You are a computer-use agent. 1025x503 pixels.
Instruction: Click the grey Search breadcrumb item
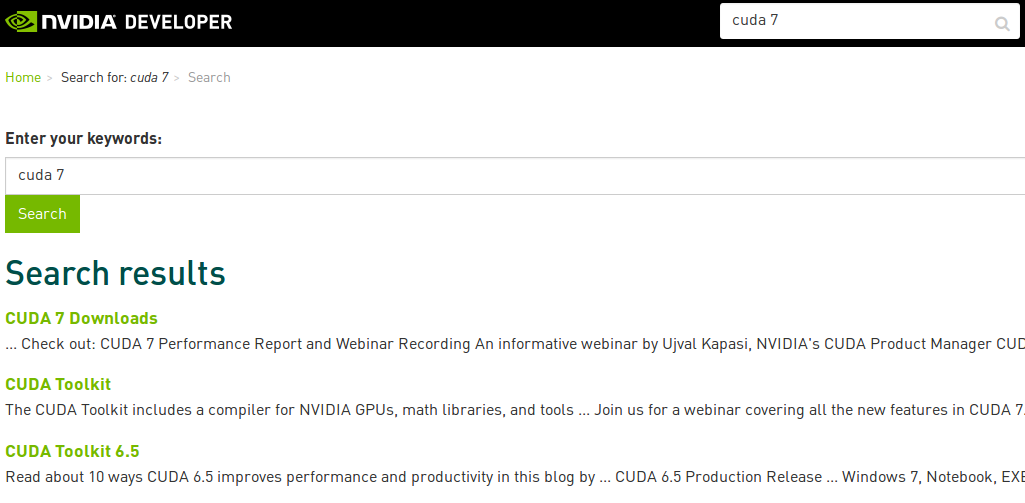pos(209,77)
